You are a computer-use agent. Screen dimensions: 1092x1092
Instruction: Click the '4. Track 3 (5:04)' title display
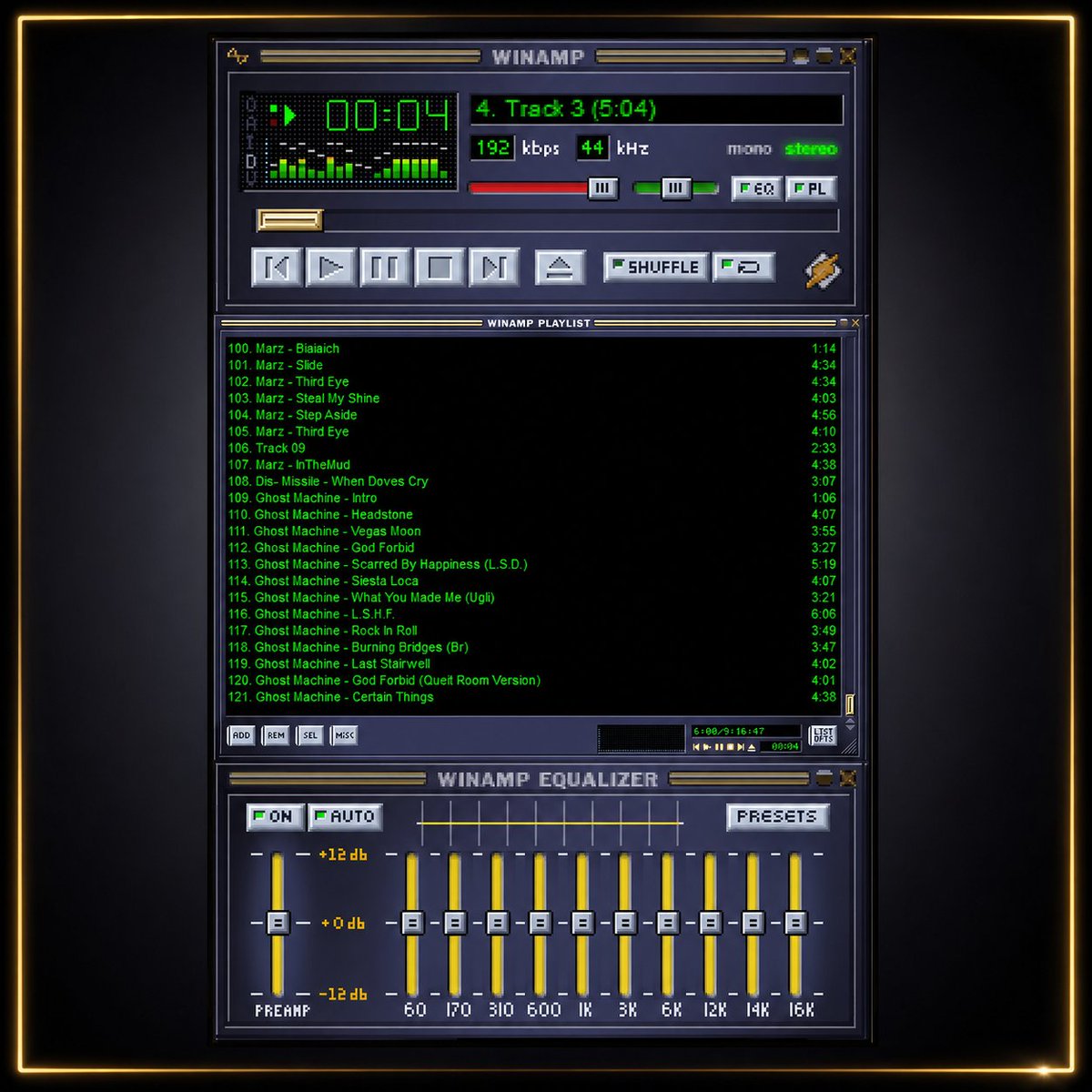pos(657,109)
